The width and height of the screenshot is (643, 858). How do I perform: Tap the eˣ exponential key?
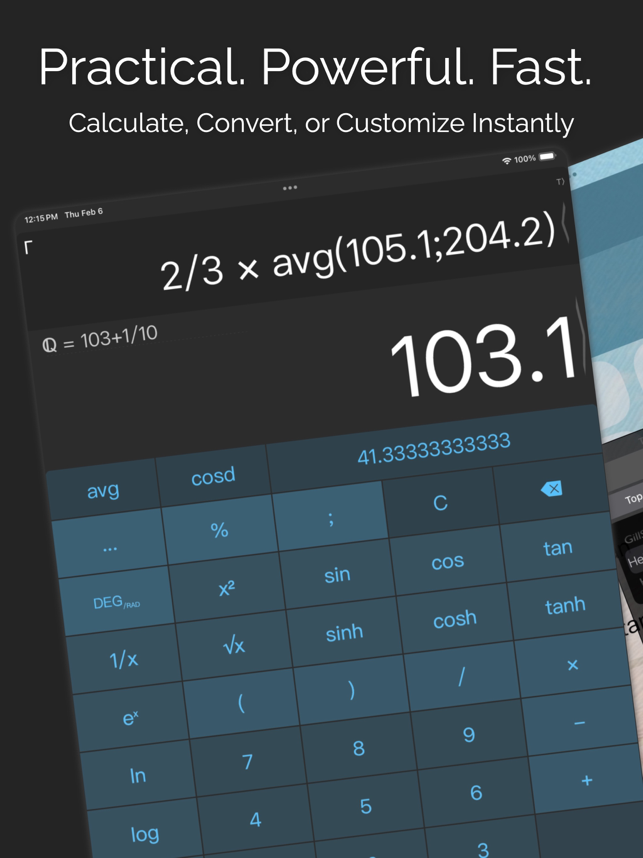point(130,717)
